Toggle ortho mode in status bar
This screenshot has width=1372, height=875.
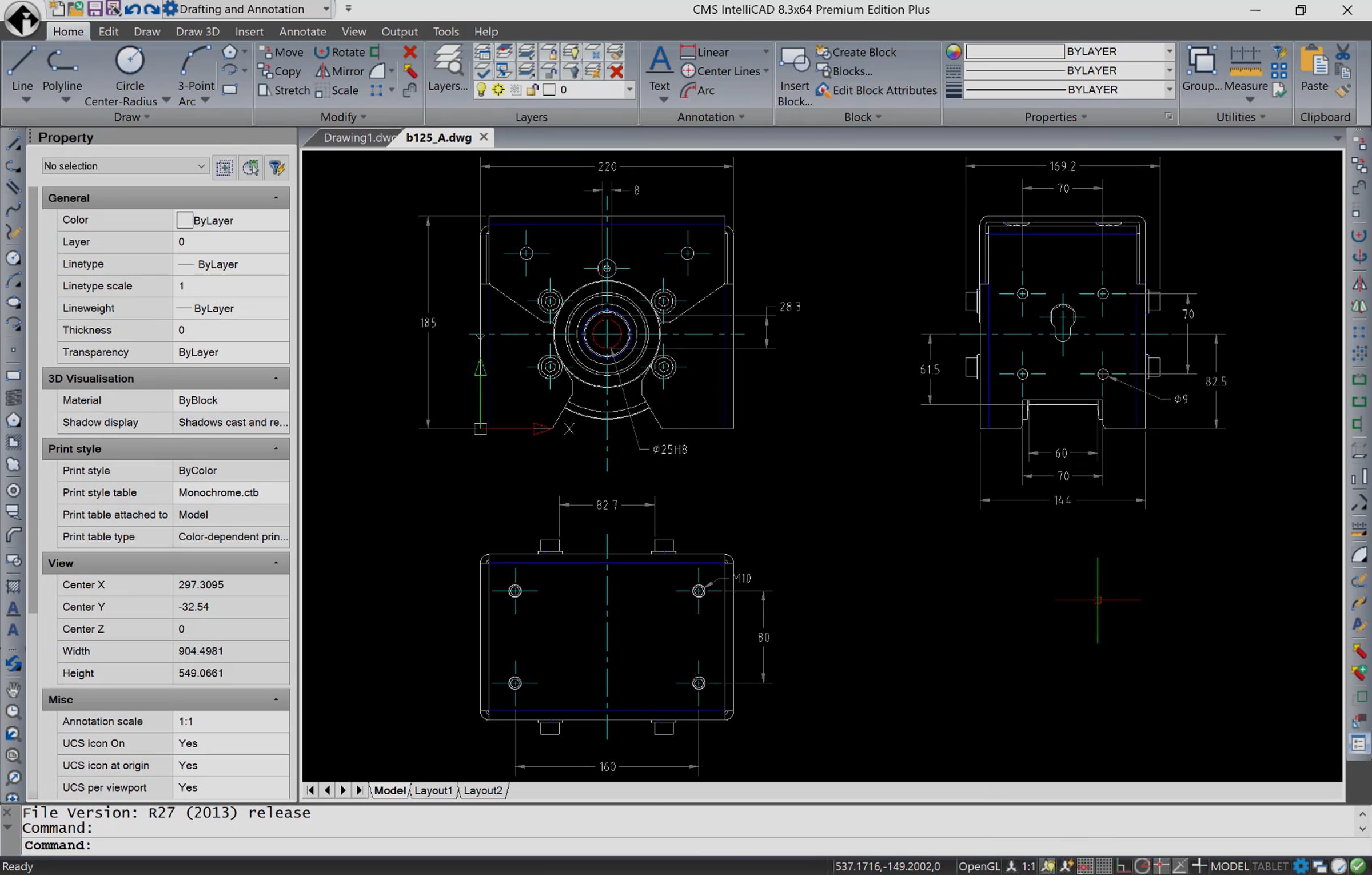1123,866
